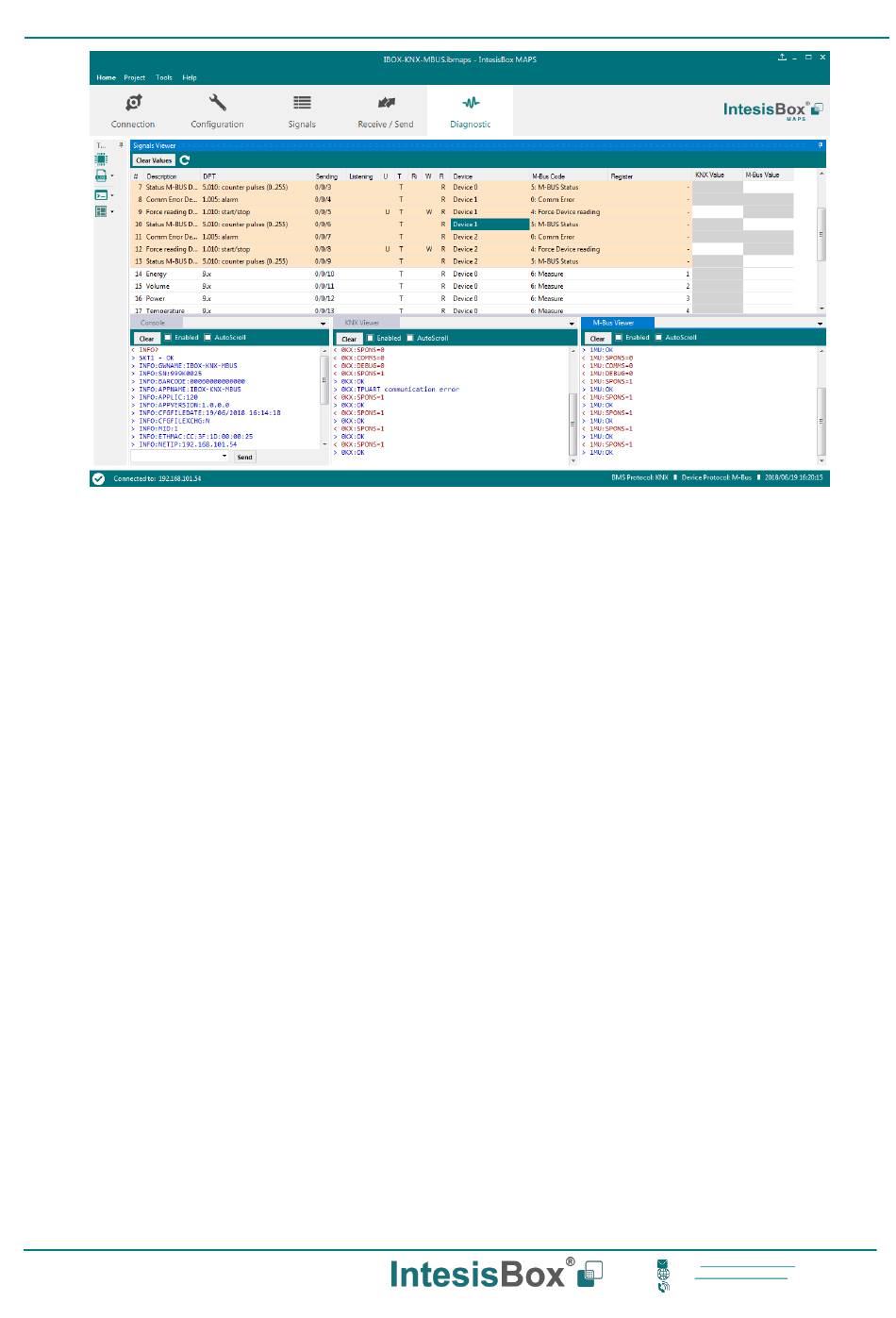Click the KNX Value column header
Image resolution: width=896 pixels, height=1318 pixels.
pyautogui.click(x=709, y=175)
